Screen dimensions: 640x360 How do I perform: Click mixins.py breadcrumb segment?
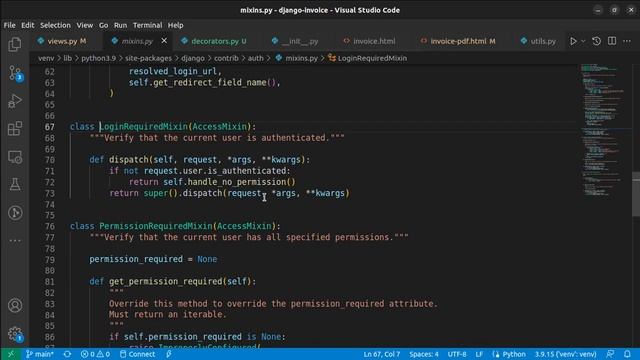[297, 58]
